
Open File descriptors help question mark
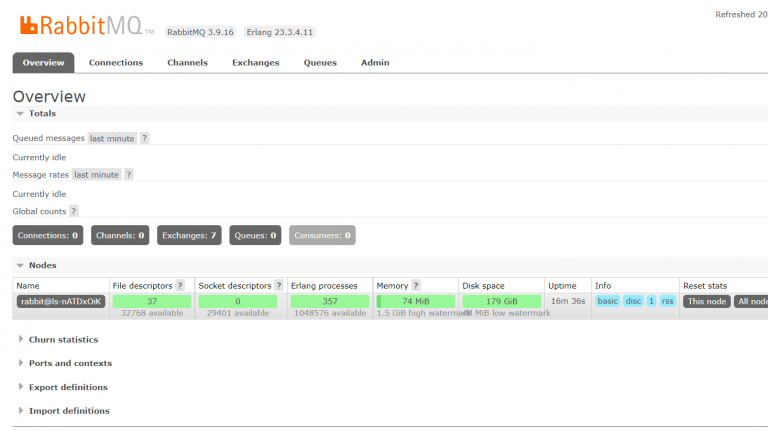point(180,286)
